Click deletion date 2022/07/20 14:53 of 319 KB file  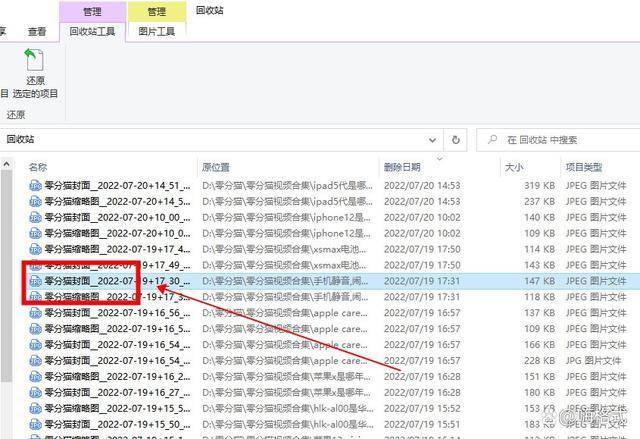[x=422, y=186]
